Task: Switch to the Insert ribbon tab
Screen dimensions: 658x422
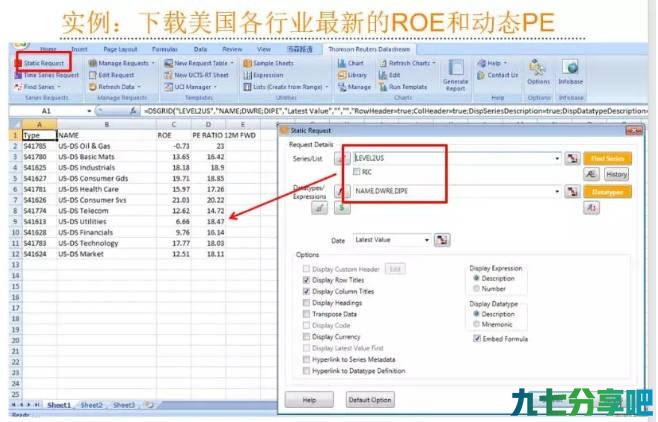Action: point(79,49)
